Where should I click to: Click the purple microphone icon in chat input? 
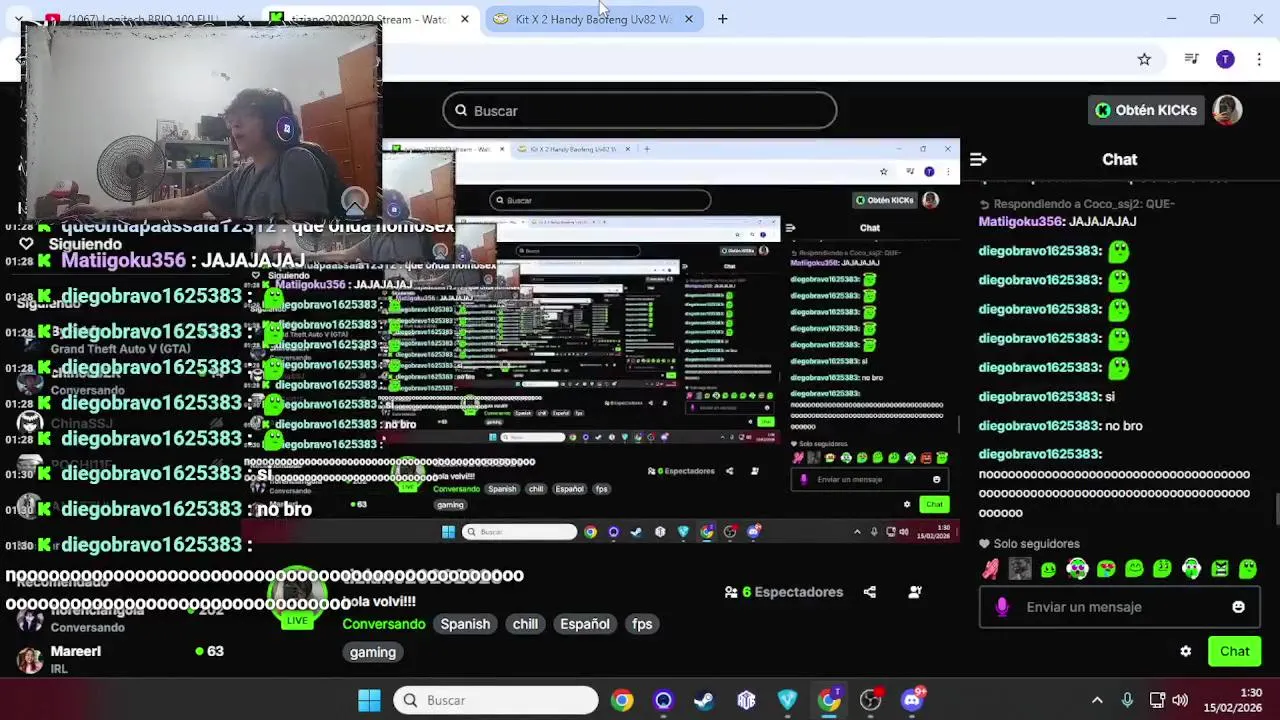[x=1002, y=607]
